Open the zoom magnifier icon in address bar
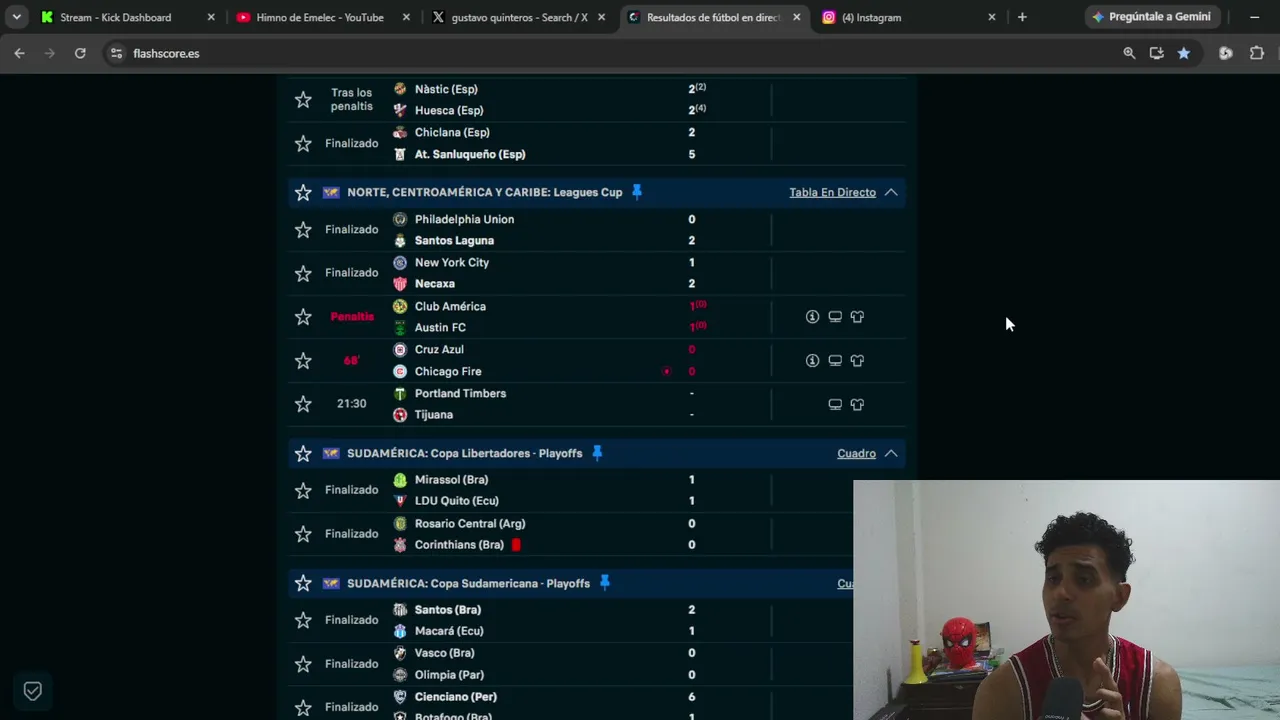This screenshot has width=1280, height=720. (x=1129, y=53)
